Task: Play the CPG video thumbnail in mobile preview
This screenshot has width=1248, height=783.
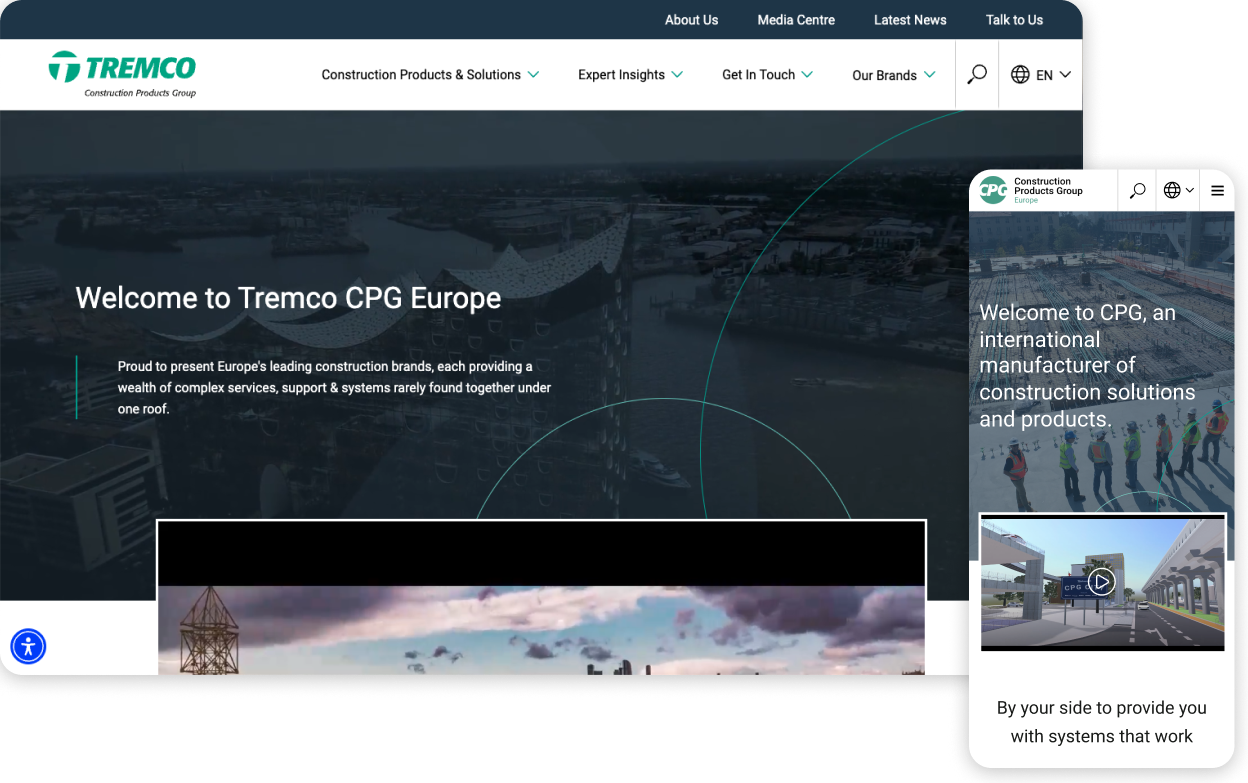Action: [1102, 581]
